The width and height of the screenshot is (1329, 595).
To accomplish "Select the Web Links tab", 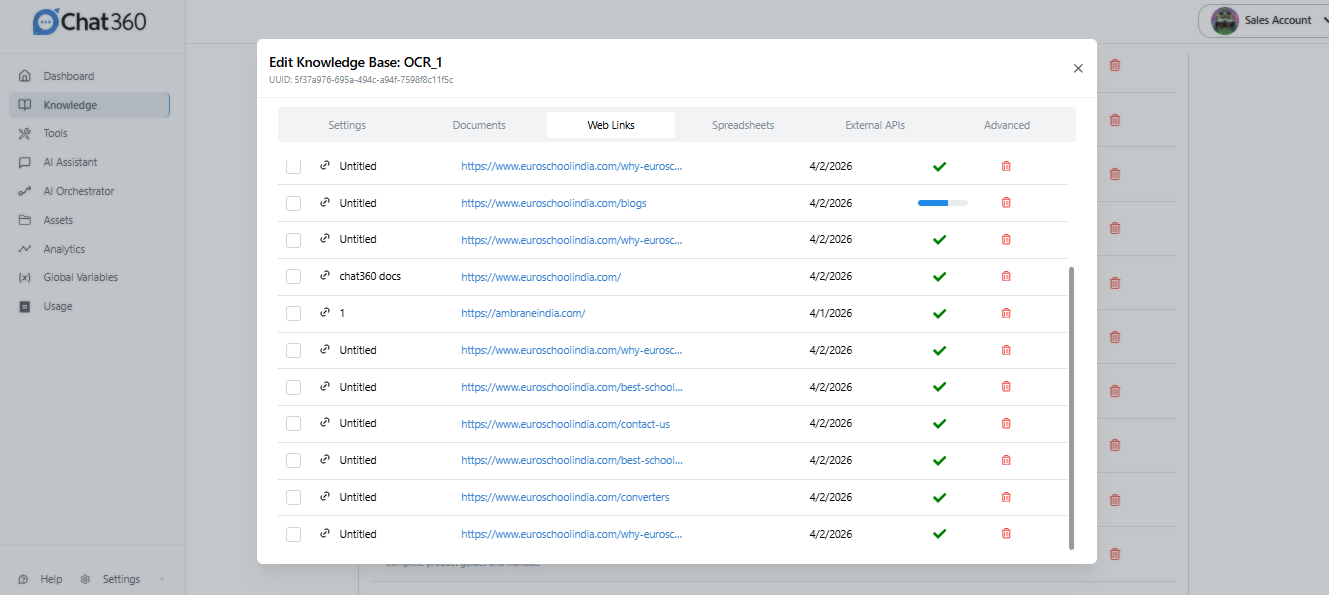I will pos(611,125).
